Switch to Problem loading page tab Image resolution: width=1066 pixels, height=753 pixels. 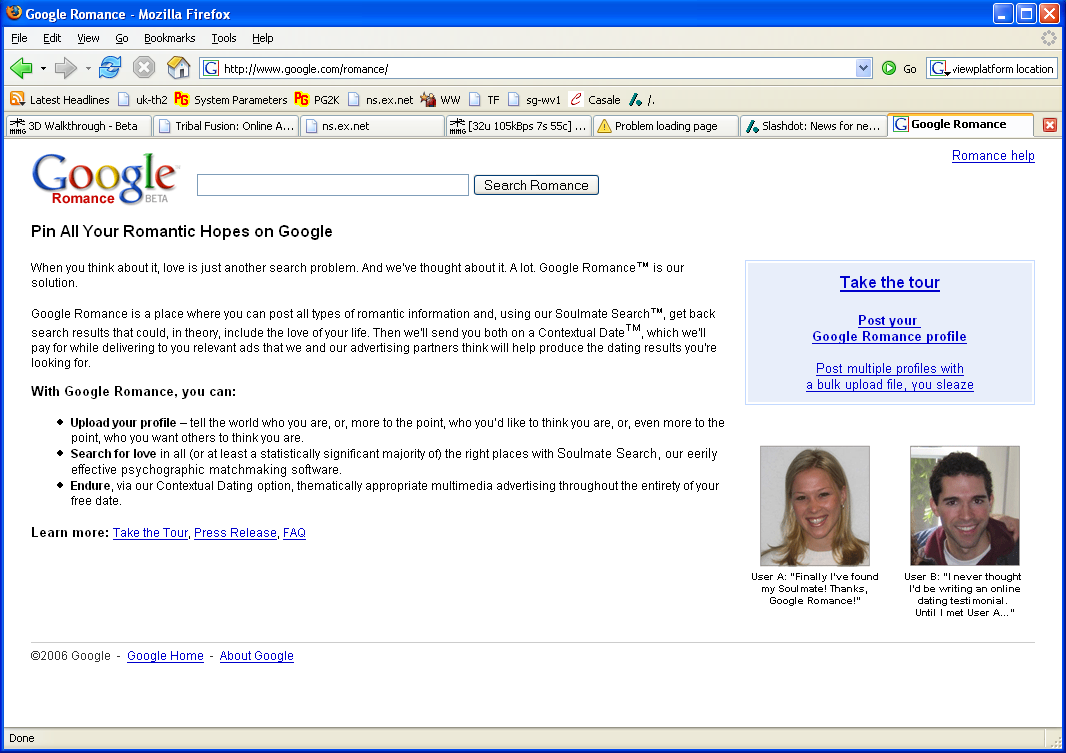click(x=666, y=126)
